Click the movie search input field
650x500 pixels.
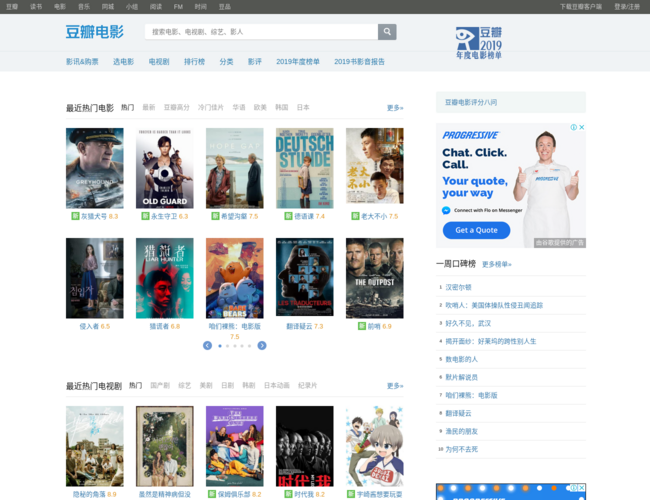(260, 32)
